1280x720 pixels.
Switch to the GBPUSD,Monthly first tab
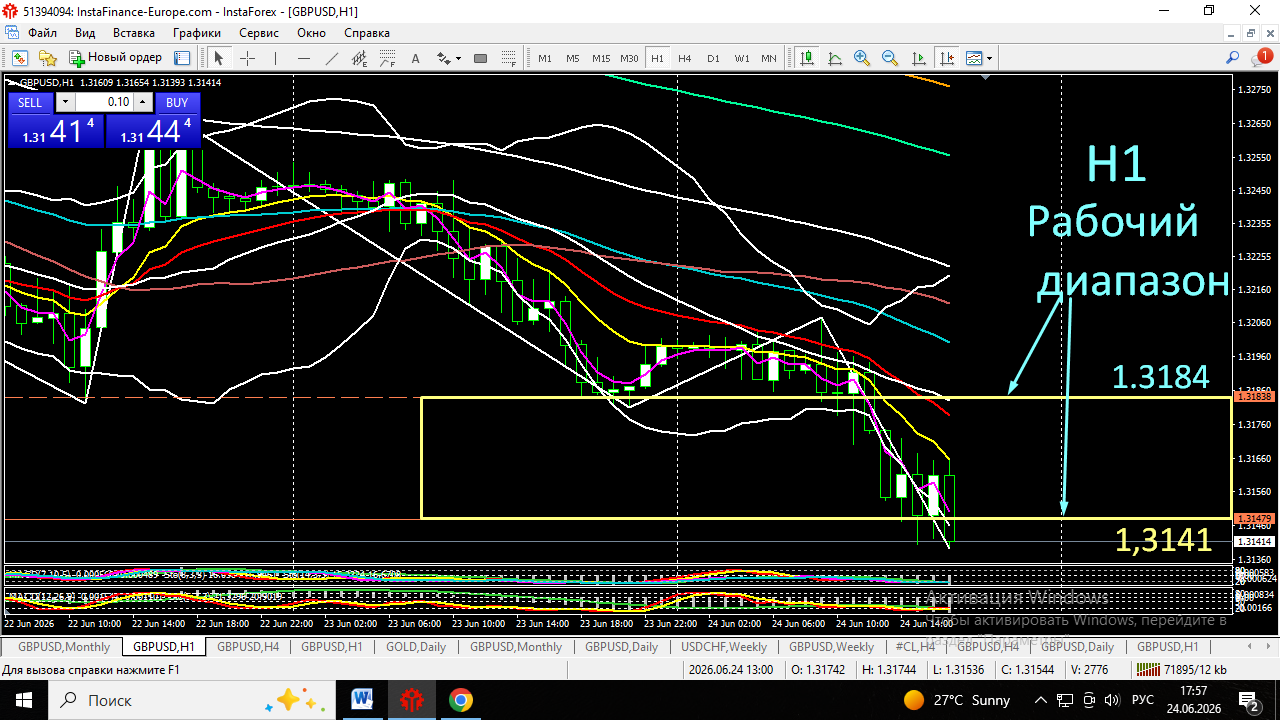click(63, 647)
